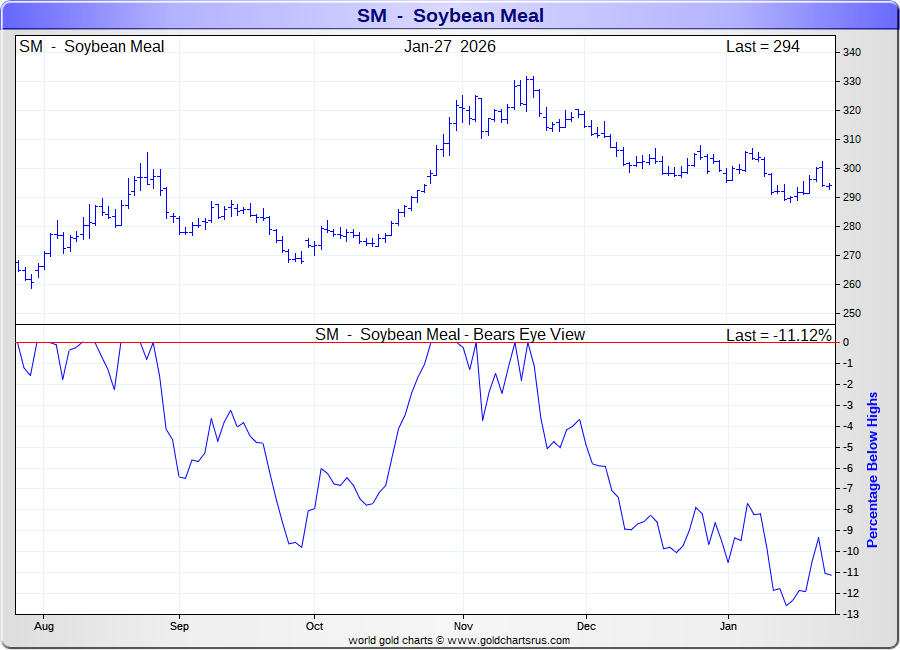Click the Dec month label
Viewport: 900px width, 650px height.
(x=586, y=626)
